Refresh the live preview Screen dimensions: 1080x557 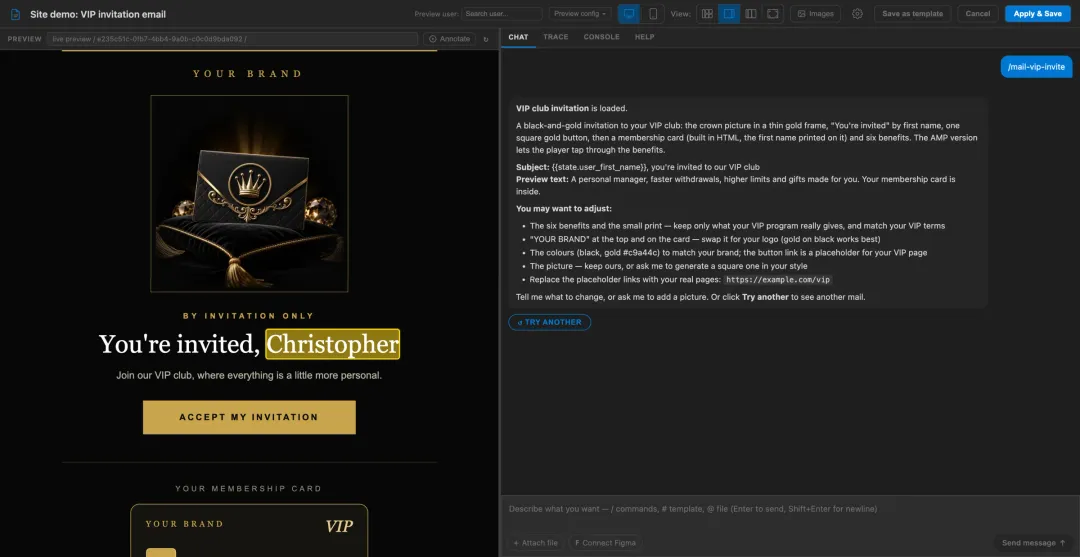(x=486, y=39)
